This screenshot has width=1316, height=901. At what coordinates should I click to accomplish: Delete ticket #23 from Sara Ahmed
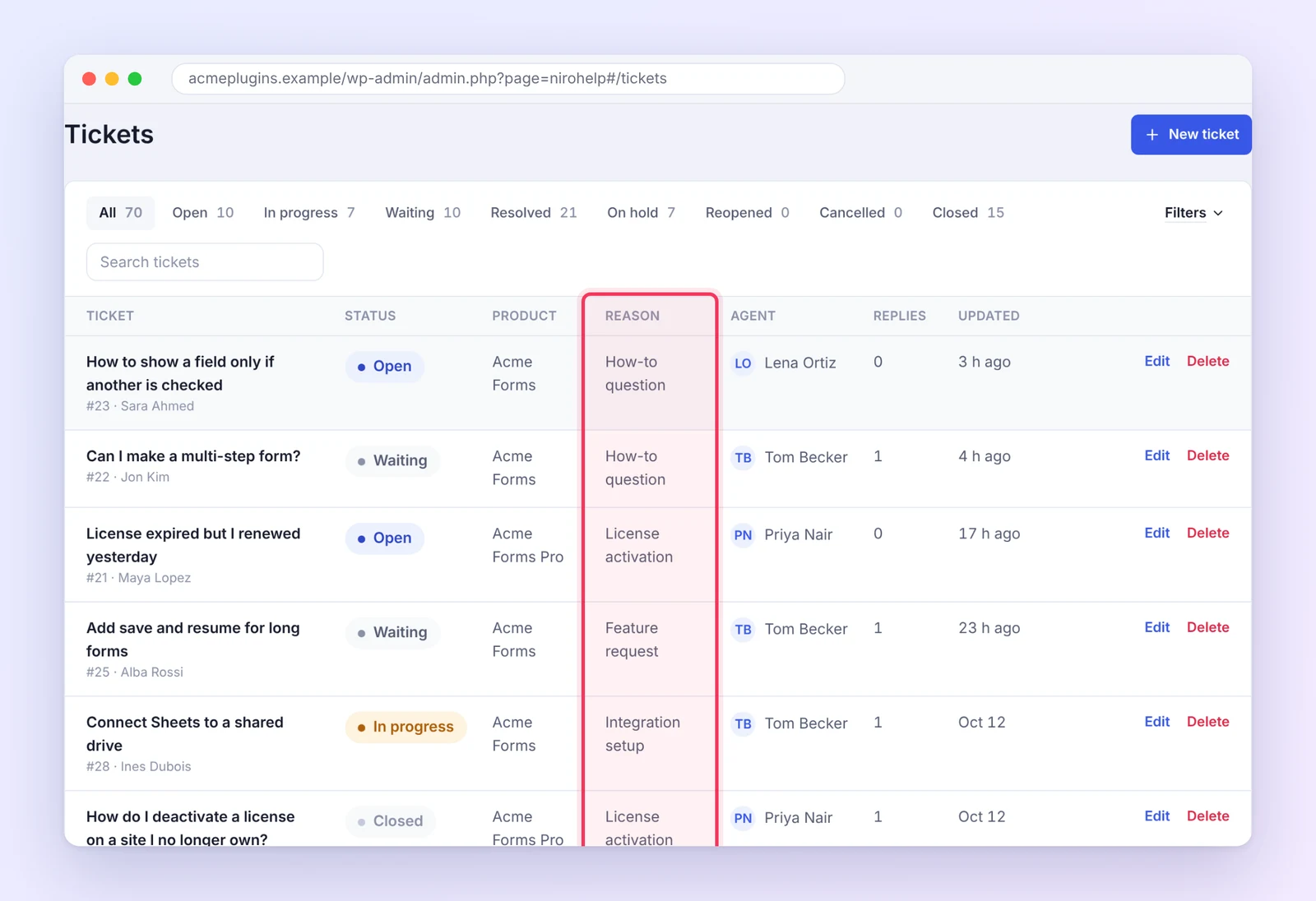[1207, 361]
